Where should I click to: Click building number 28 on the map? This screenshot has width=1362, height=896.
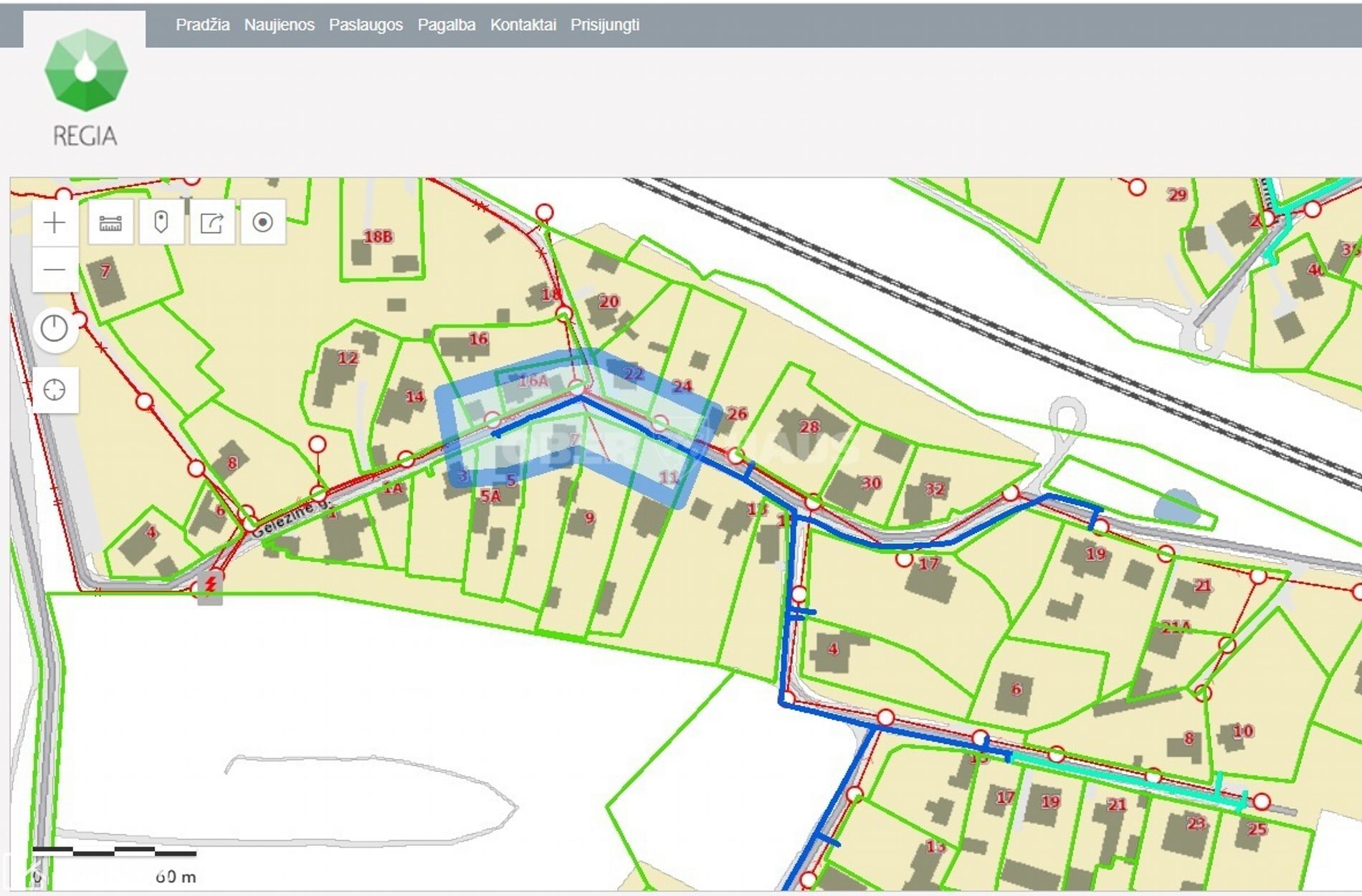(809, 427)
